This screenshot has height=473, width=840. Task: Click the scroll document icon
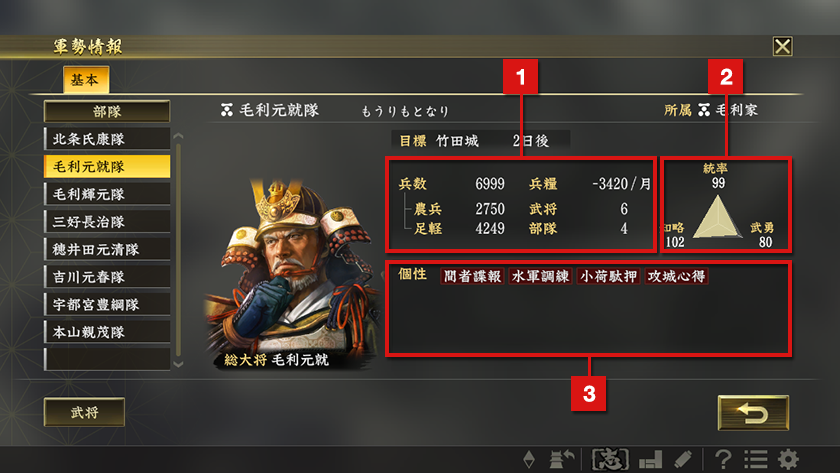pos(683,459)
